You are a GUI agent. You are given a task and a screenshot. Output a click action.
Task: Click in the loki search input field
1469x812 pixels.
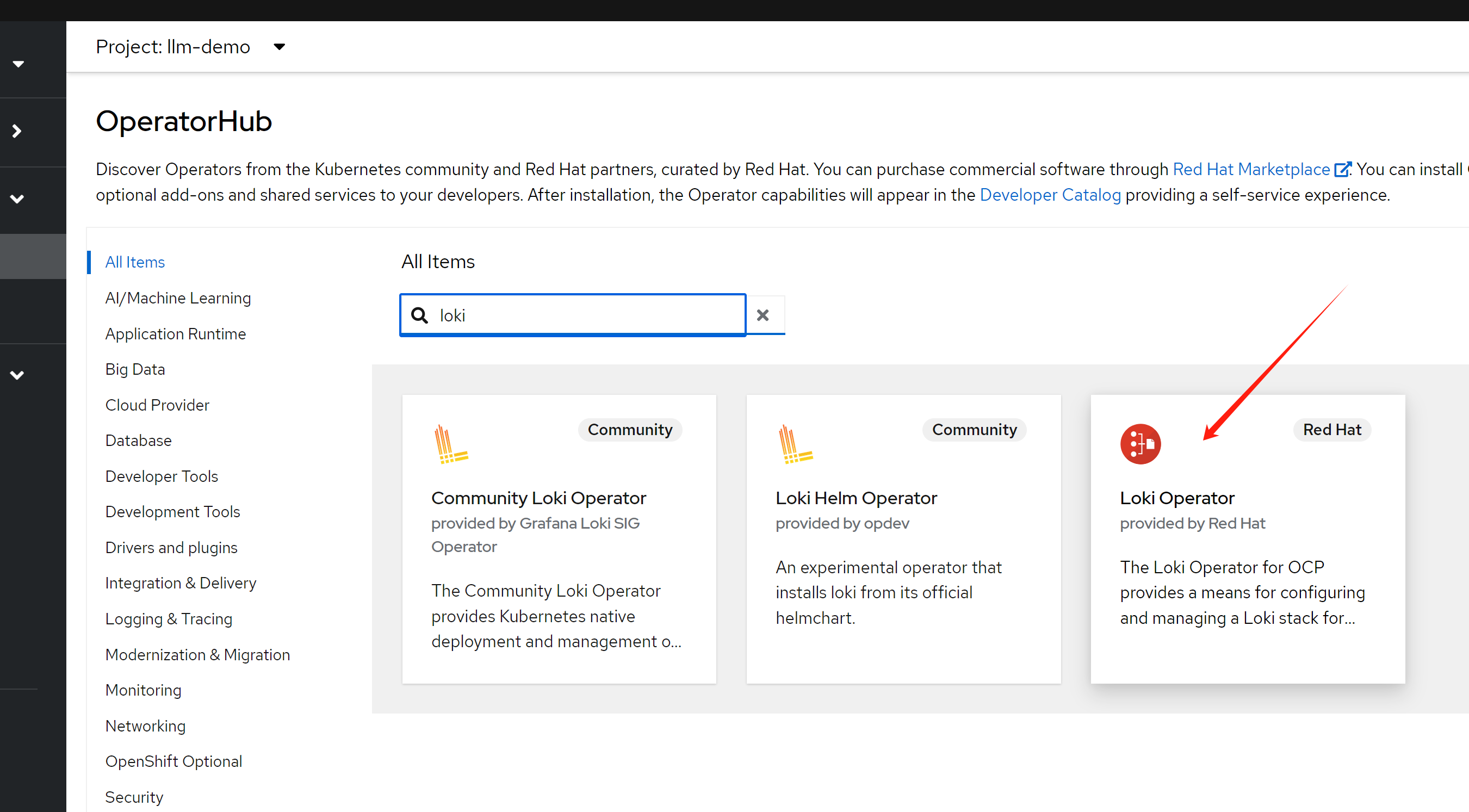point(587,315)
